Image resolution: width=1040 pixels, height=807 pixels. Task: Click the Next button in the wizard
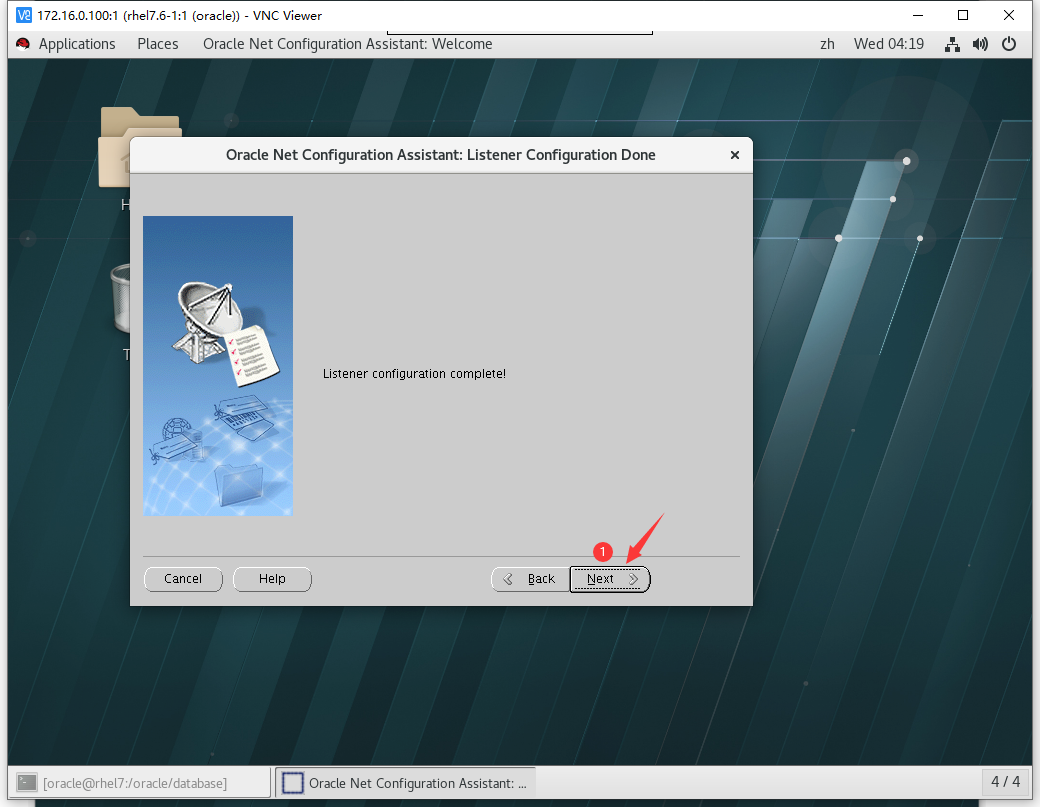tap(610, 579)
